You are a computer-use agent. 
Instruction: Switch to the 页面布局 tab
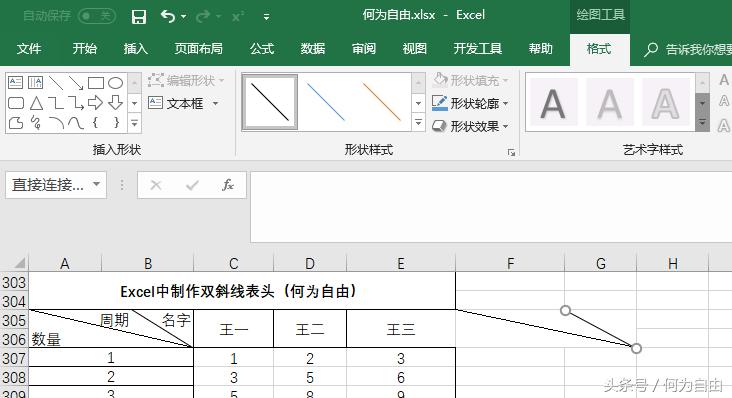tap(198, 49)
